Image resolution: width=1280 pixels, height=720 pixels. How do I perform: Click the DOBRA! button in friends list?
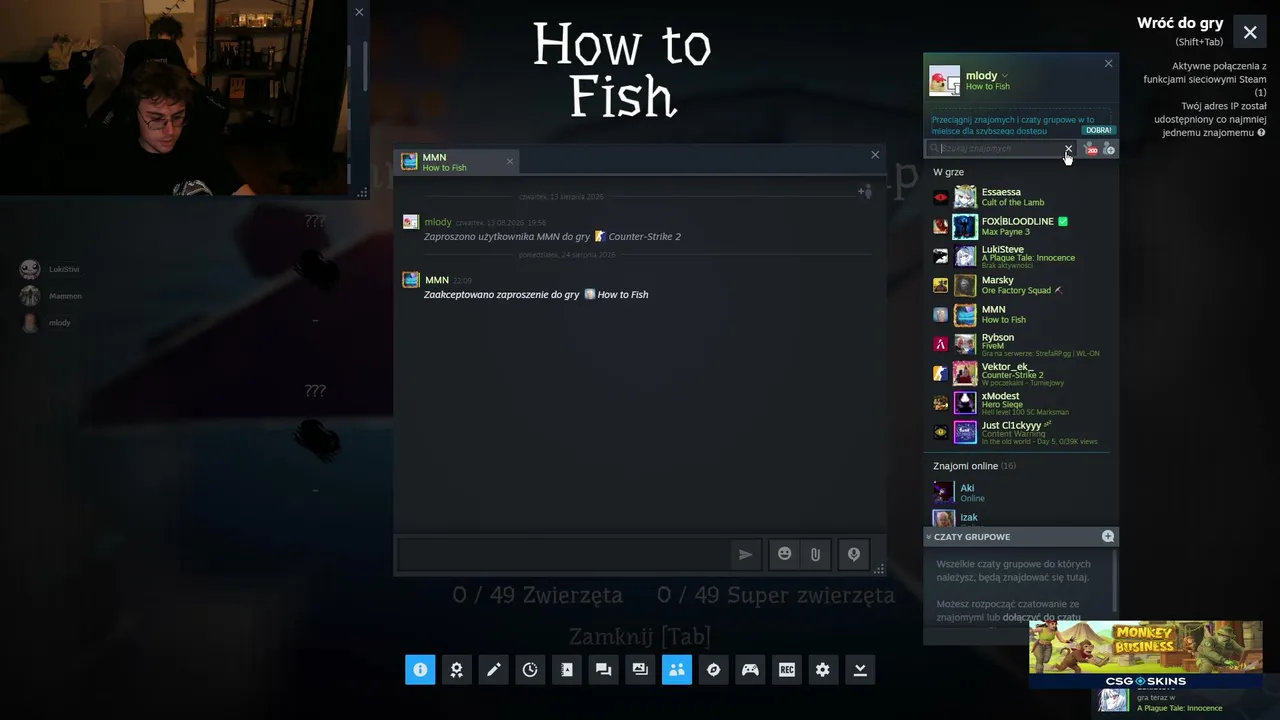(x=1098, y=130)
